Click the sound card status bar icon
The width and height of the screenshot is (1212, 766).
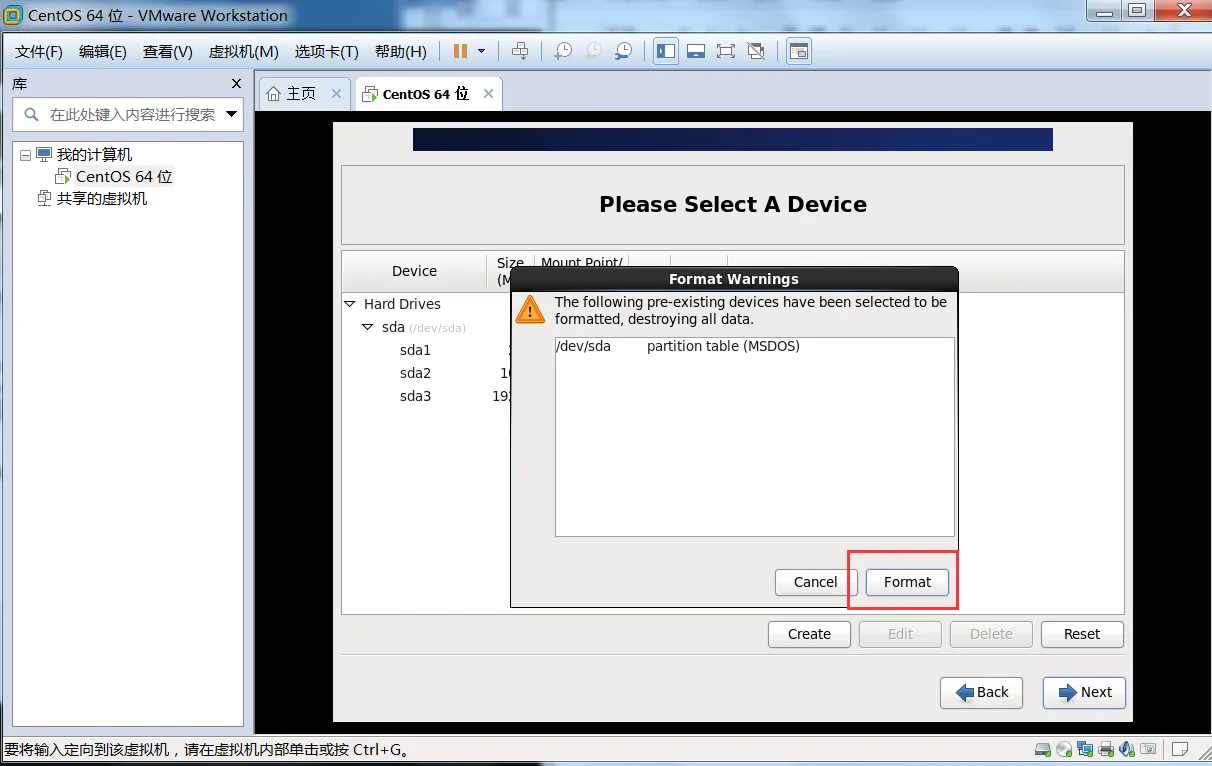click(1127, 749)
